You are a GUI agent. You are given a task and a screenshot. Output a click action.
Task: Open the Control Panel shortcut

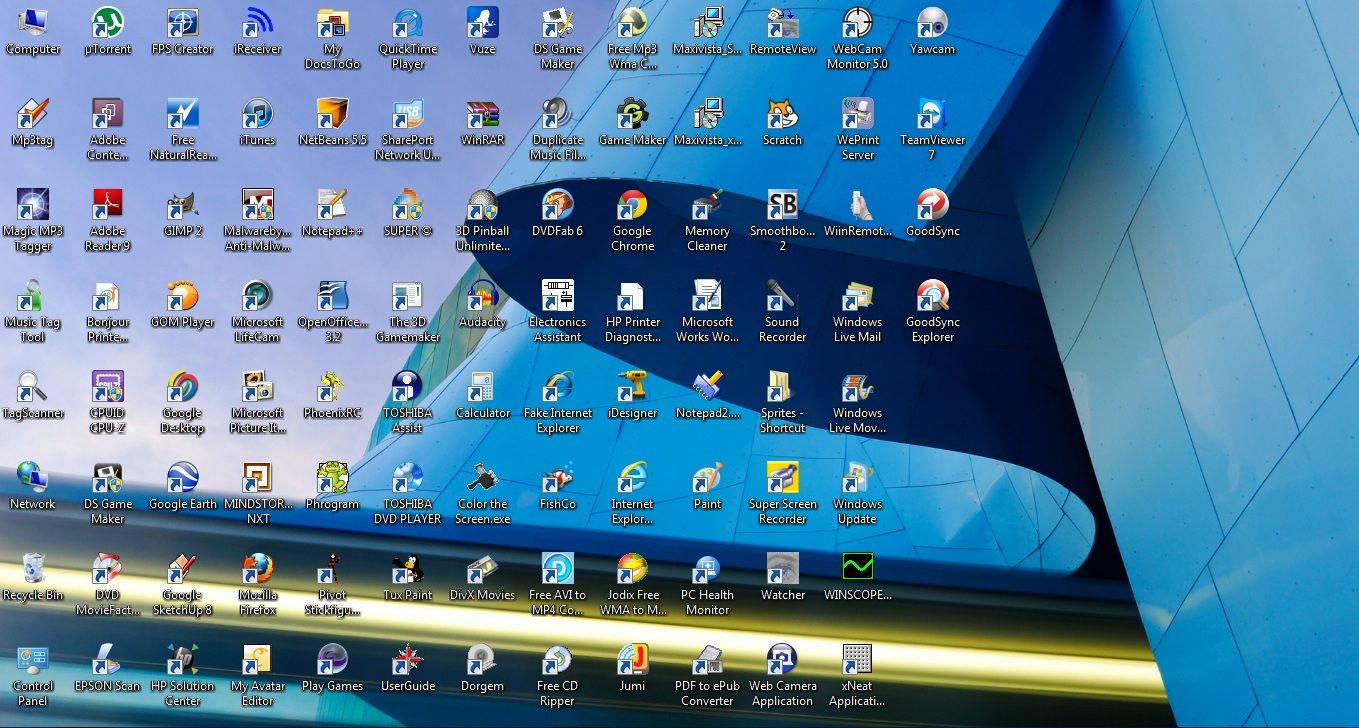coord(34,663)
